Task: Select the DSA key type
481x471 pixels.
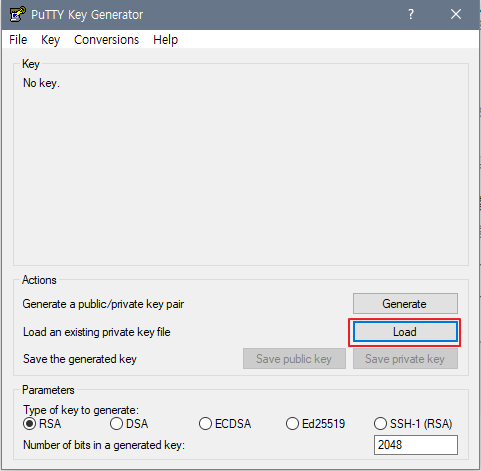Action: (x=129, y=424)
